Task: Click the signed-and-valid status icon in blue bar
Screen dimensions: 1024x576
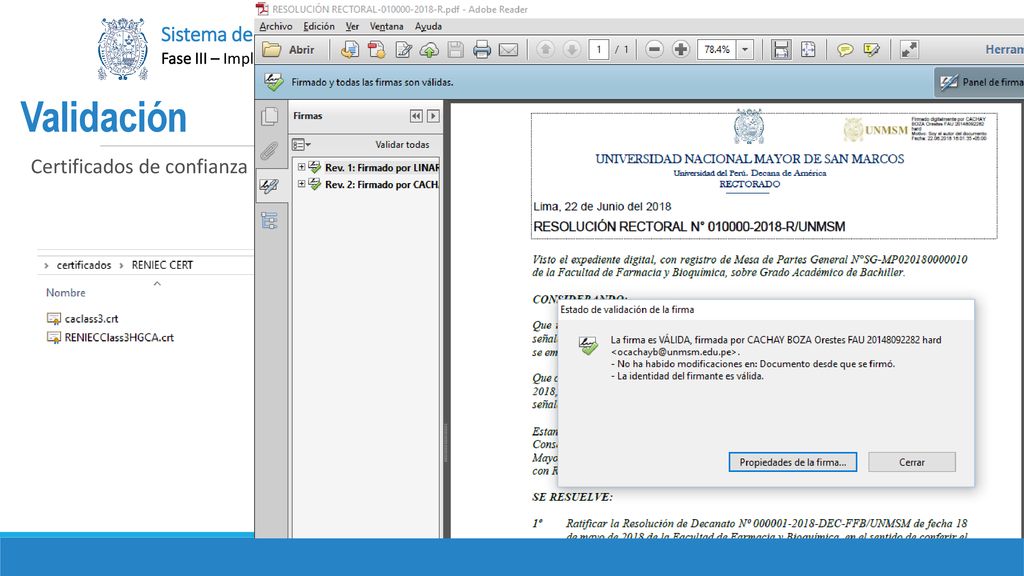Action: pos(274,82)
